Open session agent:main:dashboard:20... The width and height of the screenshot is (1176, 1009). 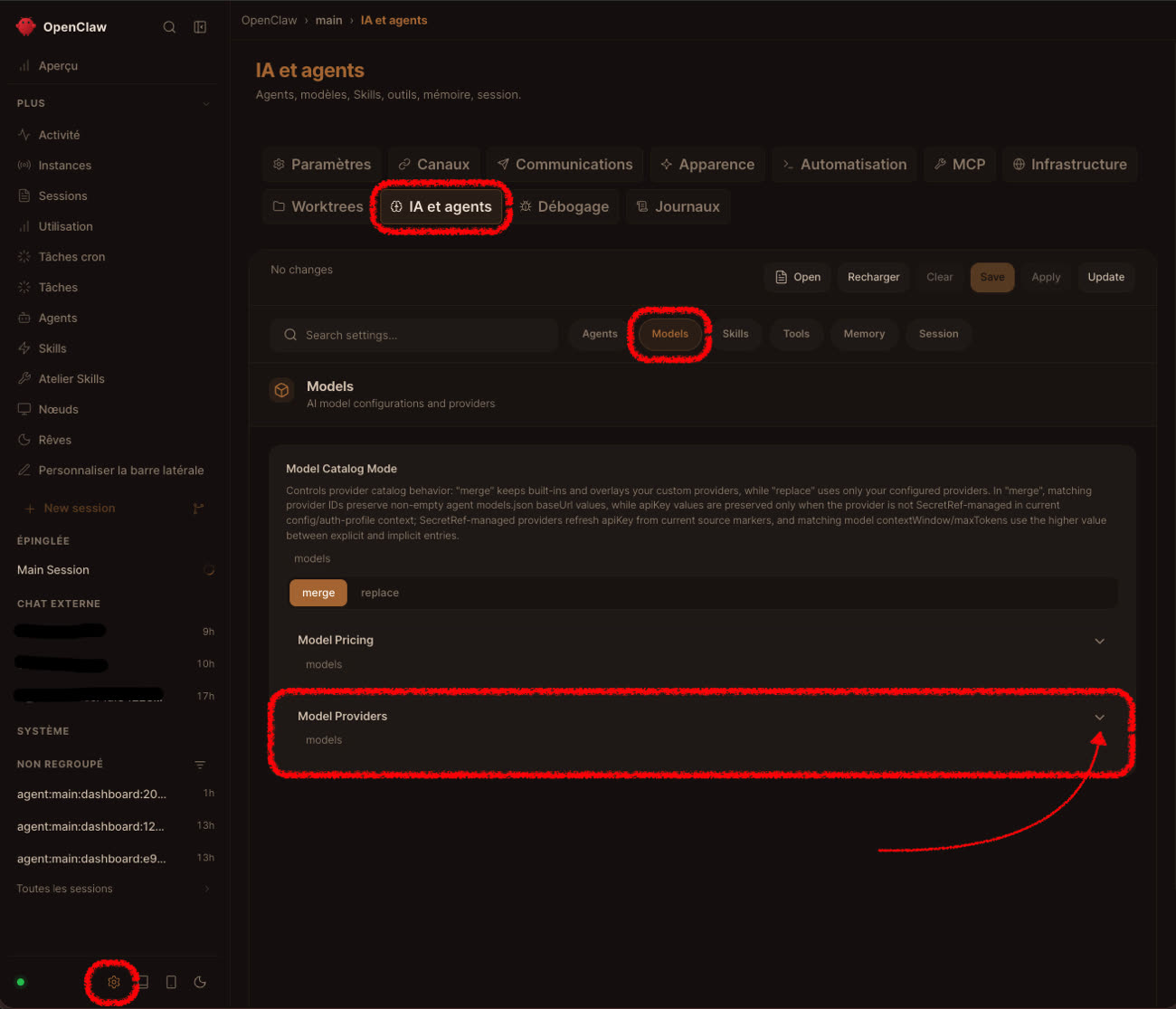[x=91, y=795]
